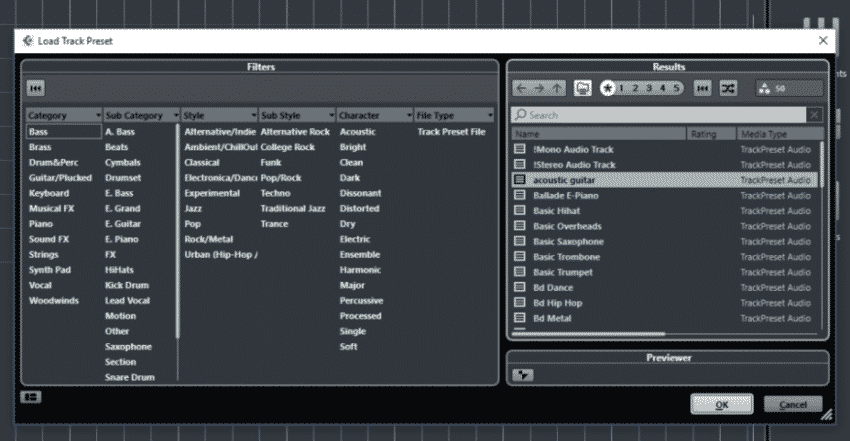Set rating filter to 5
The width and height of the screenshot is (850, 441).
tap(676, 89)
